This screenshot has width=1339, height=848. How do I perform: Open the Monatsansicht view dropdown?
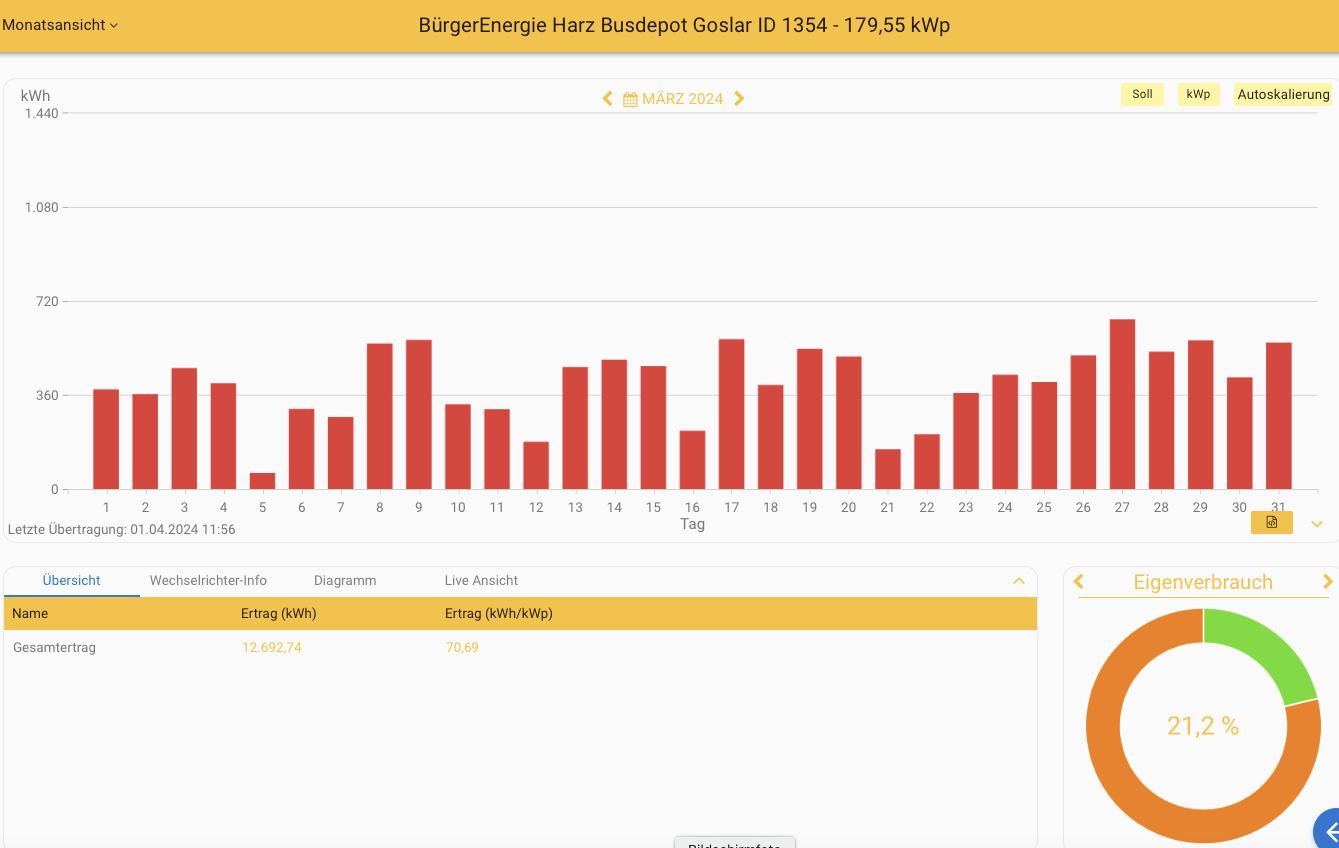point(60,25)
